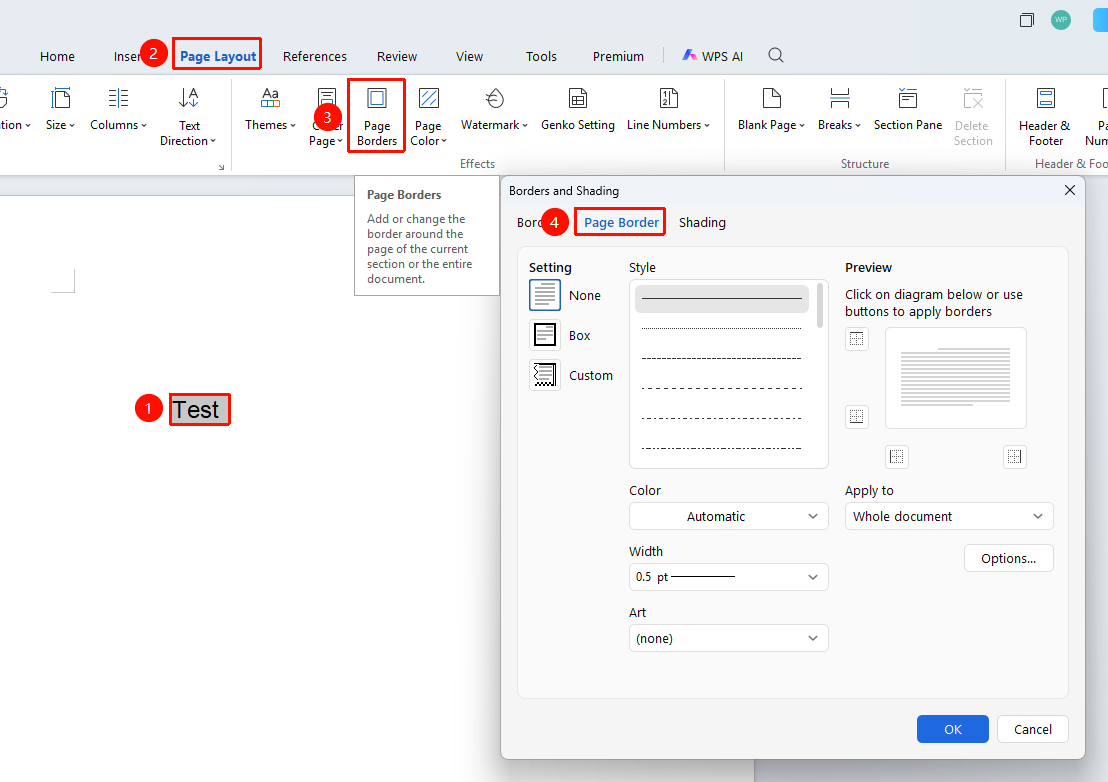Toggle left border in preview

[897, 456]
